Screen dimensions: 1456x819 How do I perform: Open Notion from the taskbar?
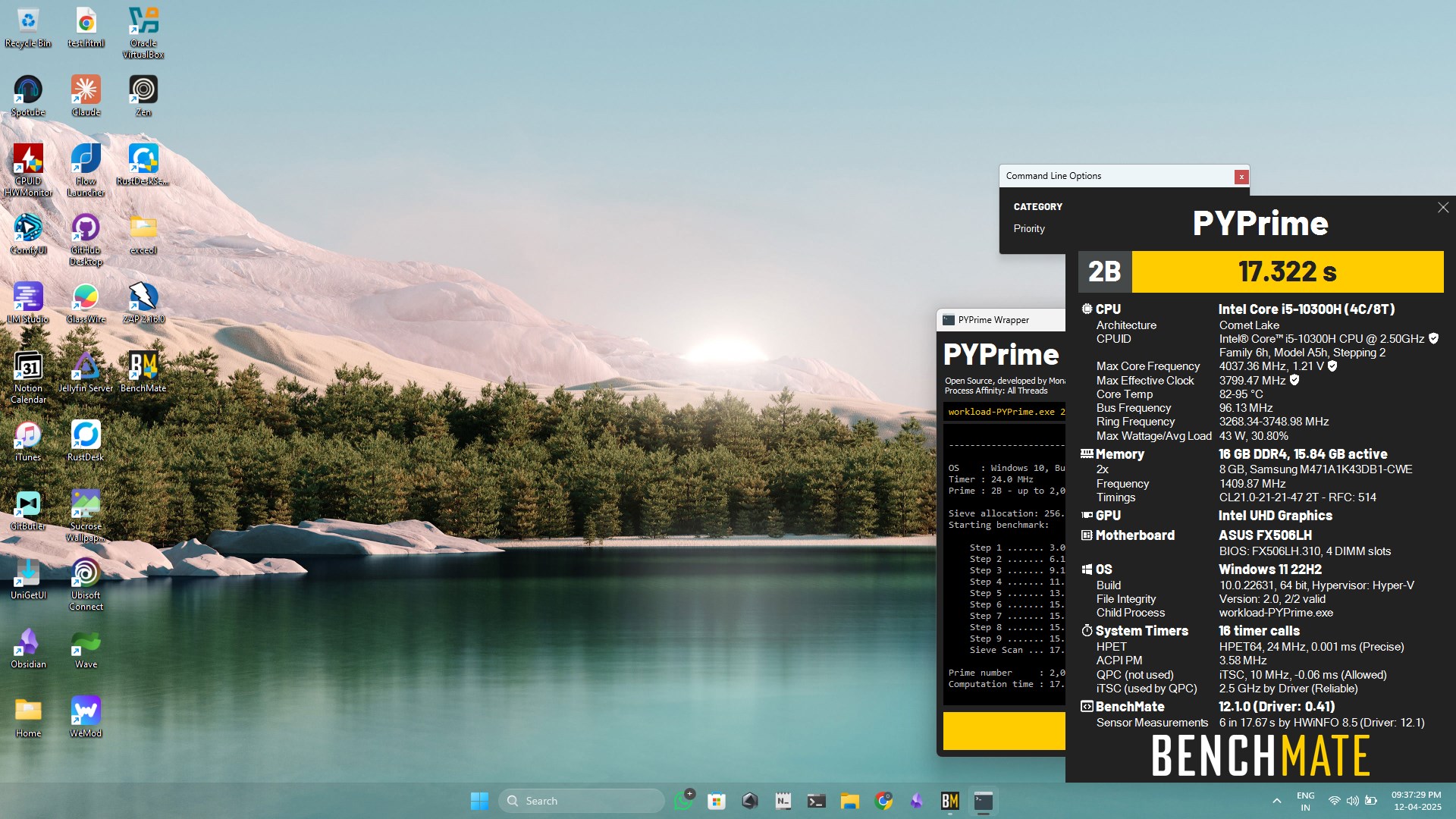click(x=783, y=801)
